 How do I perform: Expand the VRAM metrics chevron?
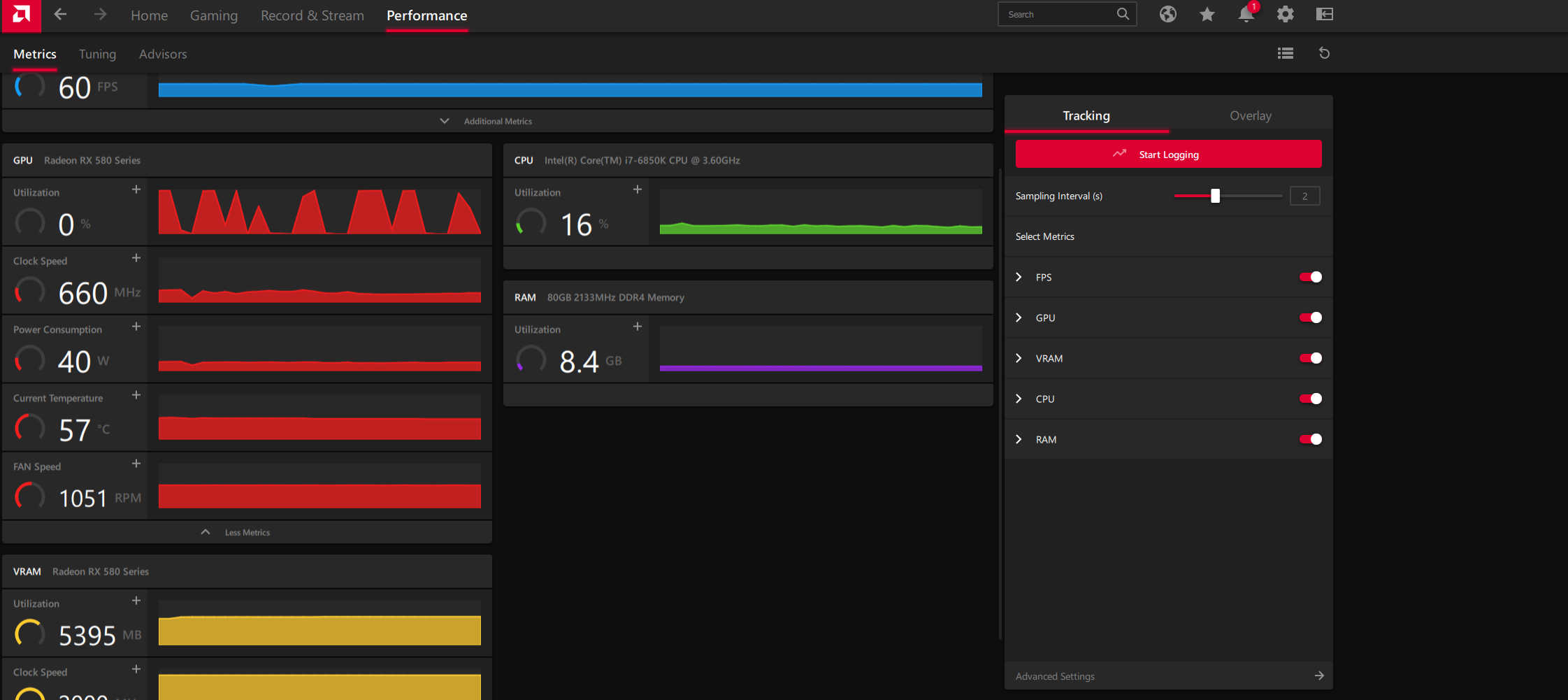1019,358
